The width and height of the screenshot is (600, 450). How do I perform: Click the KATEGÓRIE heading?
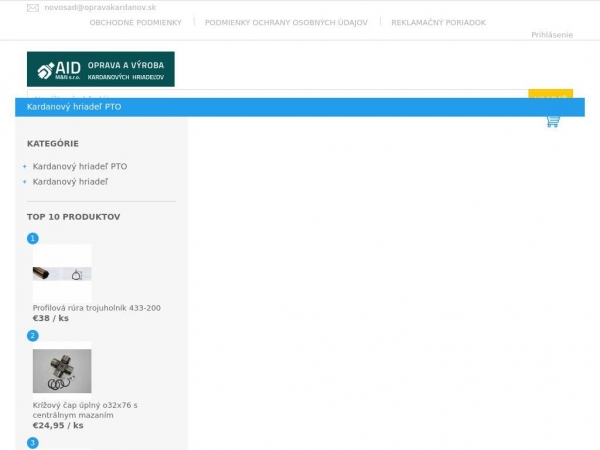[x=53, y=143]
